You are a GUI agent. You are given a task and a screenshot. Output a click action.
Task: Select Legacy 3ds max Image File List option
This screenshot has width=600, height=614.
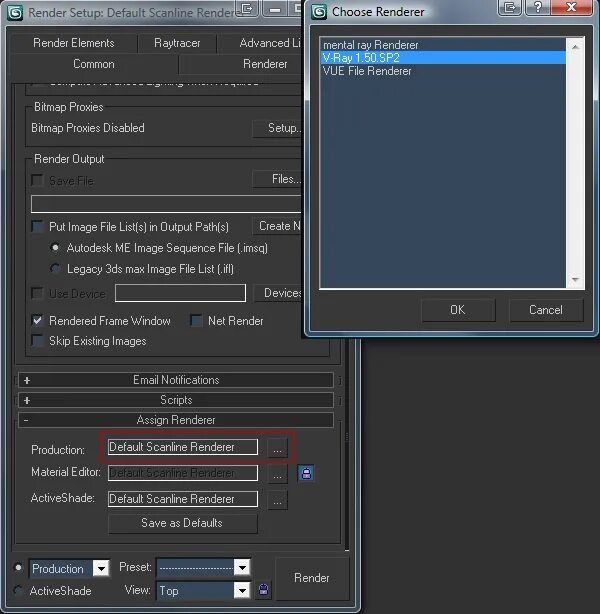[x=55, y=268]
